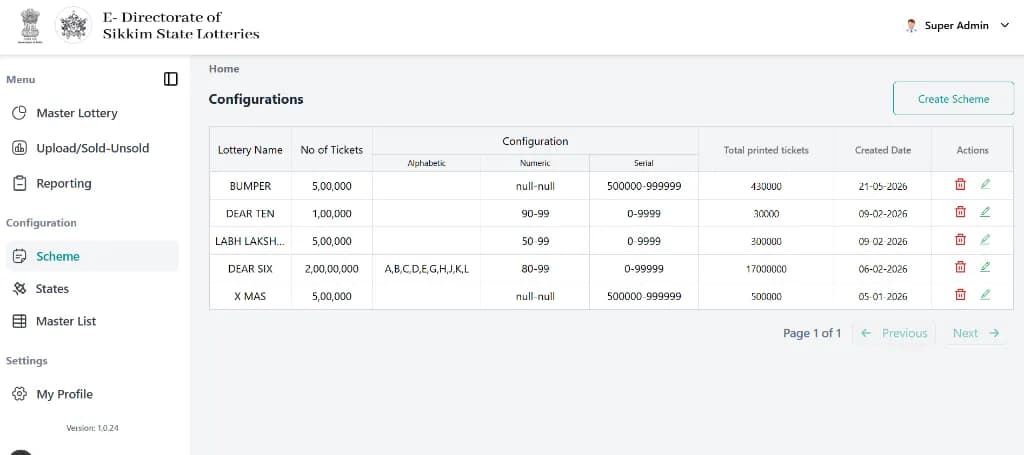Collapse the sidebar with panel icon

click(170, 79)
